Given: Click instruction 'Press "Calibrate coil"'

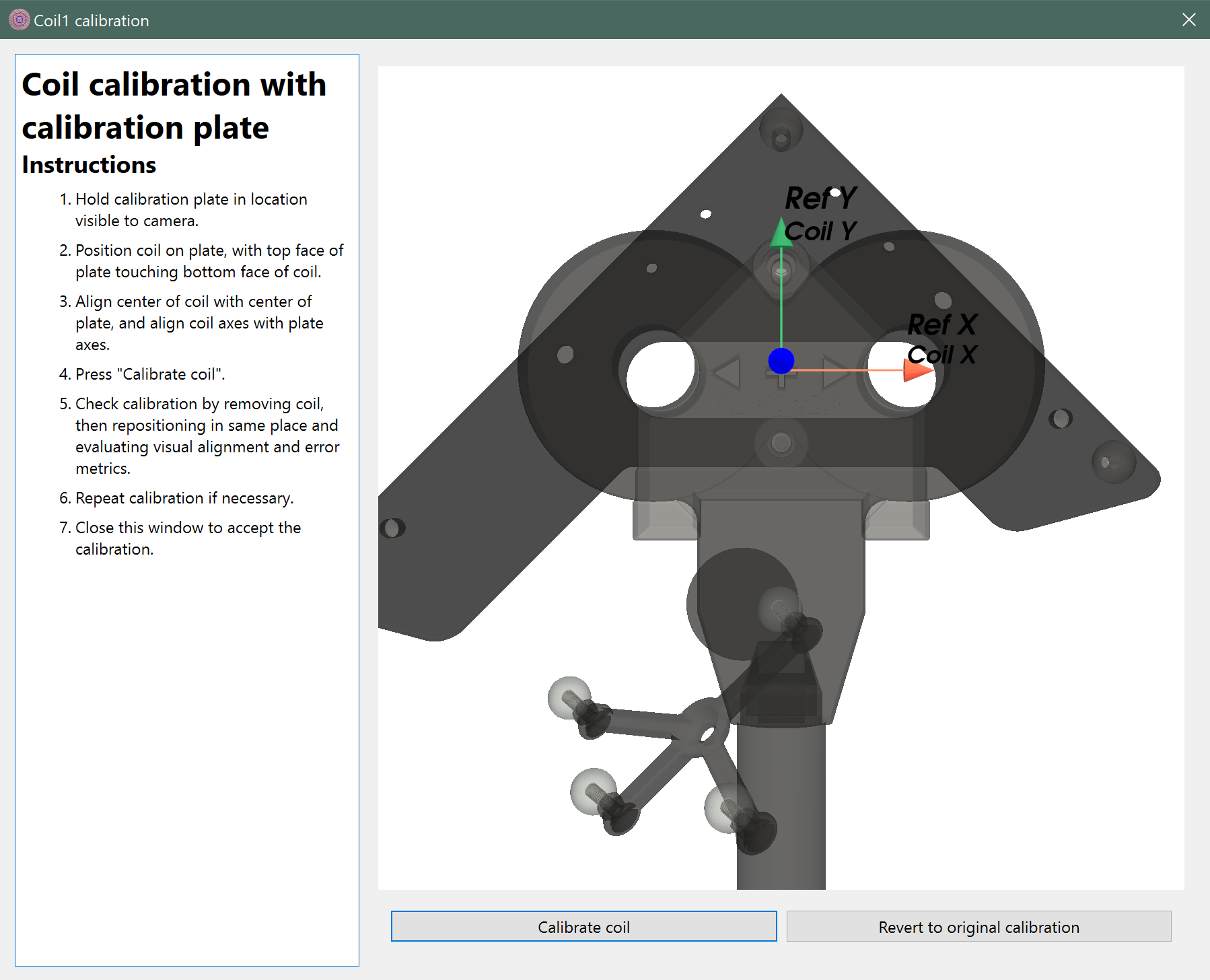Looking at the screenshot, I should [x=142, y=374].
